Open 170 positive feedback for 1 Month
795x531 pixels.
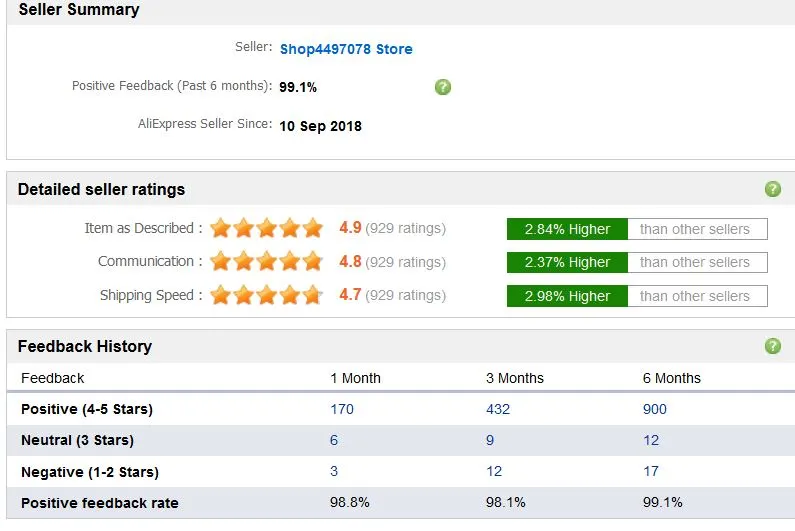point(342,409)
